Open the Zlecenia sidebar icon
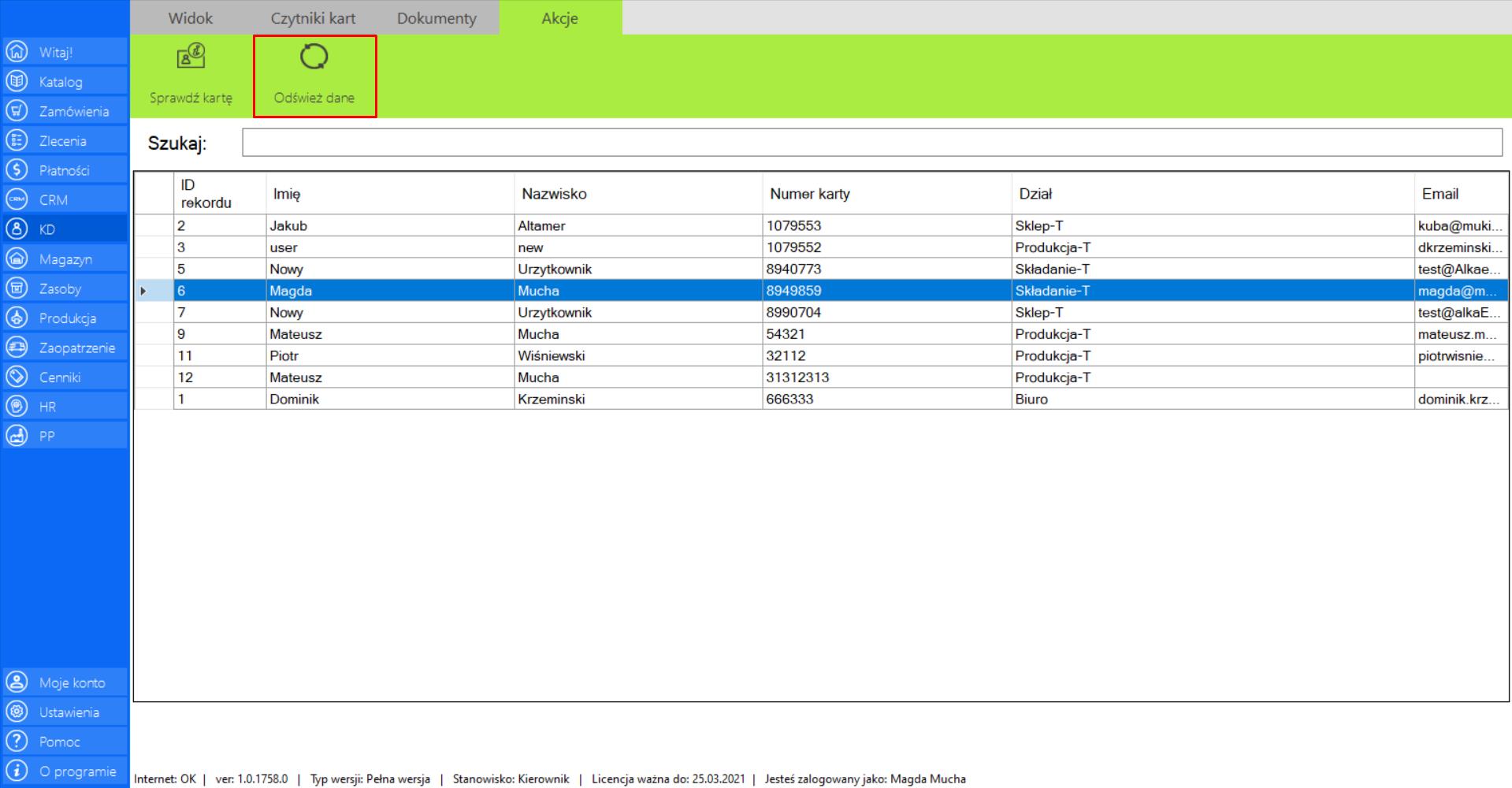The height and width of the screenshot is (788, 1512). [17, 140]
